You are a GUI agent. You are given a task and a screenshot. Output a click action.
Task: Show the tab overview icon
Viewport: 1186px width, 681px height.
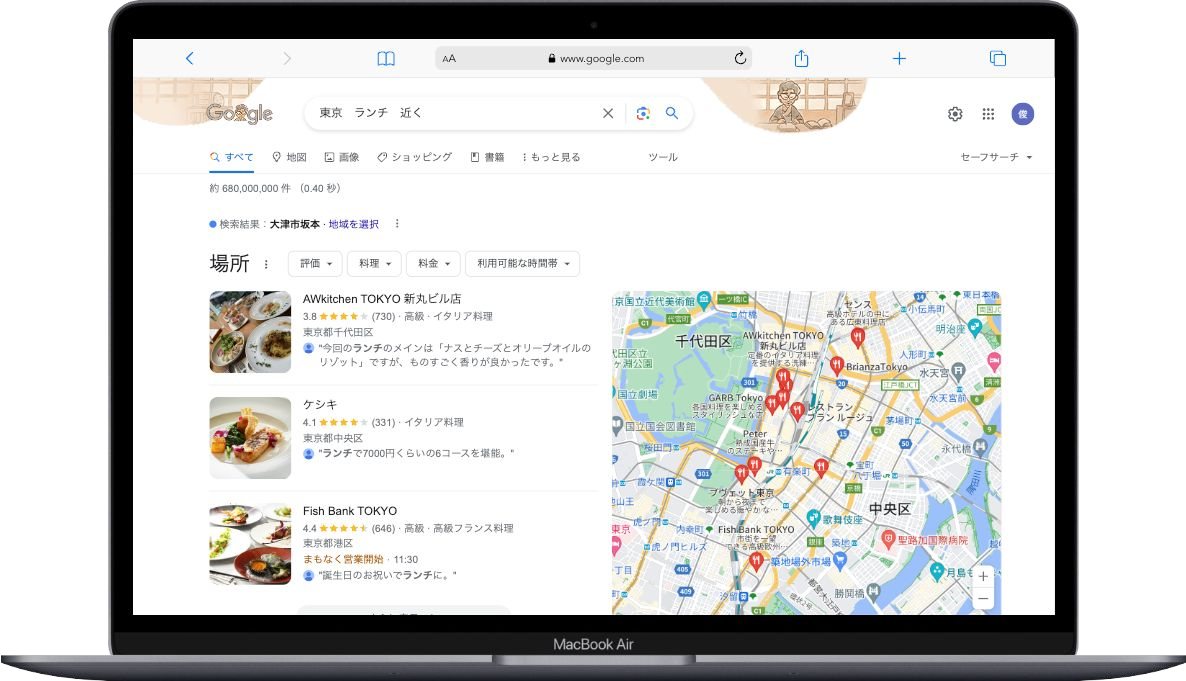[998, 58]
